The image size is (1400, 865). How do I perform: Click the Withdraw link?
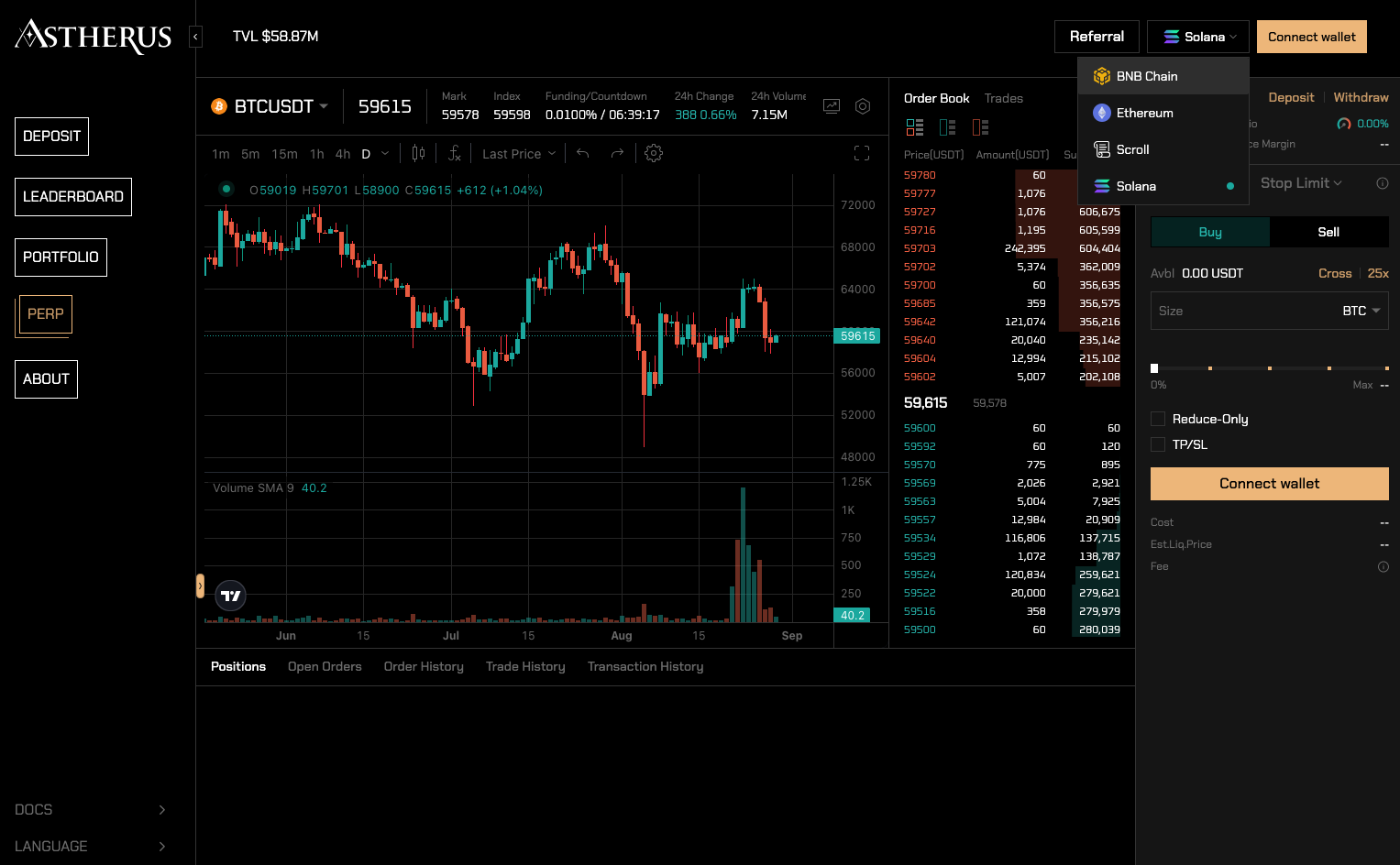coord(1361,97)
